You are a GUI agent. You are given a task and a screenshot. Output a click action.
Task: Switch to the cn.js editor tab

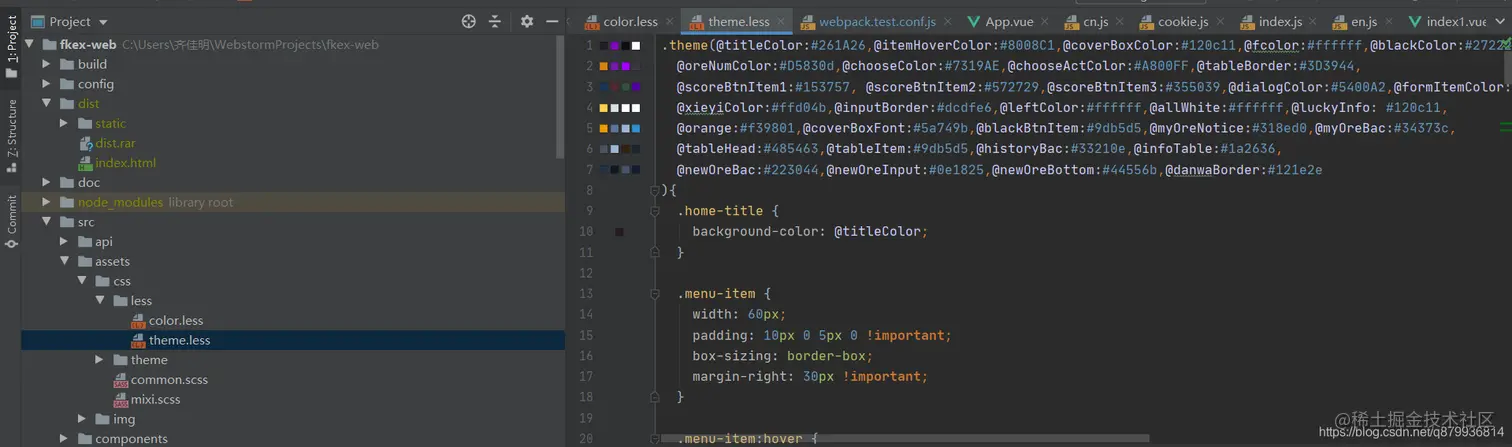coord(1096,21)
